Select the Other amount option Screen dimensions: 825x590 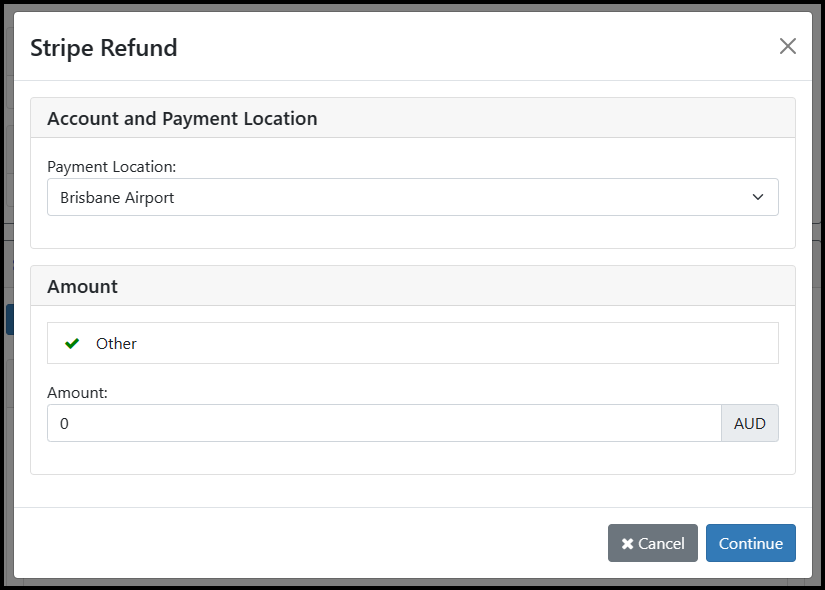click(412, 343)
